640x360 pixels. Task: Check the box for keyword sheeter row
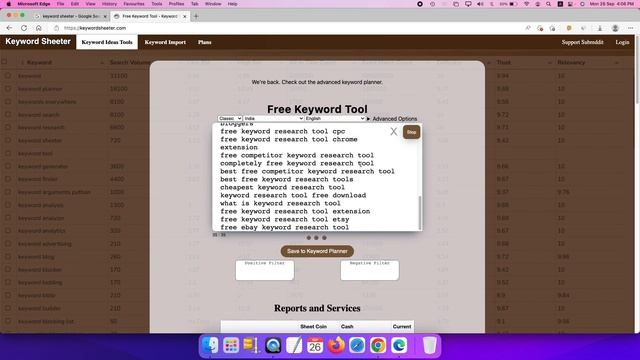click(8, 140)
